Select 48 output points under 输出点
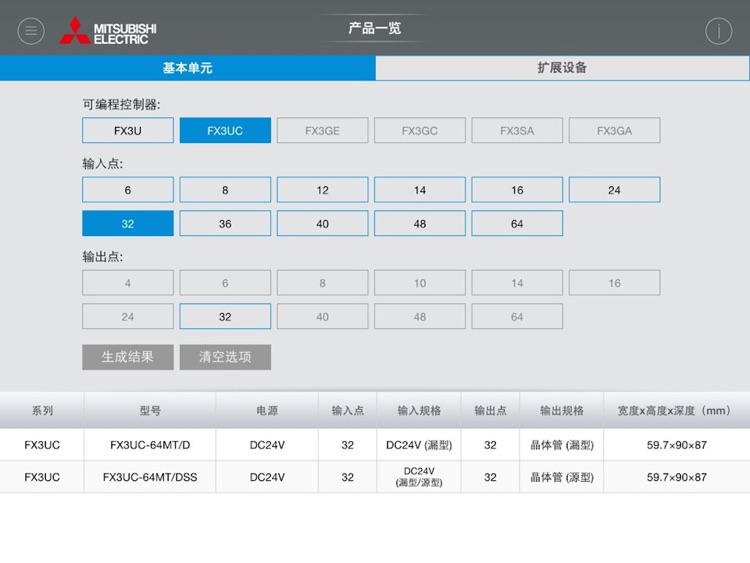Screen dimensions: 750x563 (420, 316)
